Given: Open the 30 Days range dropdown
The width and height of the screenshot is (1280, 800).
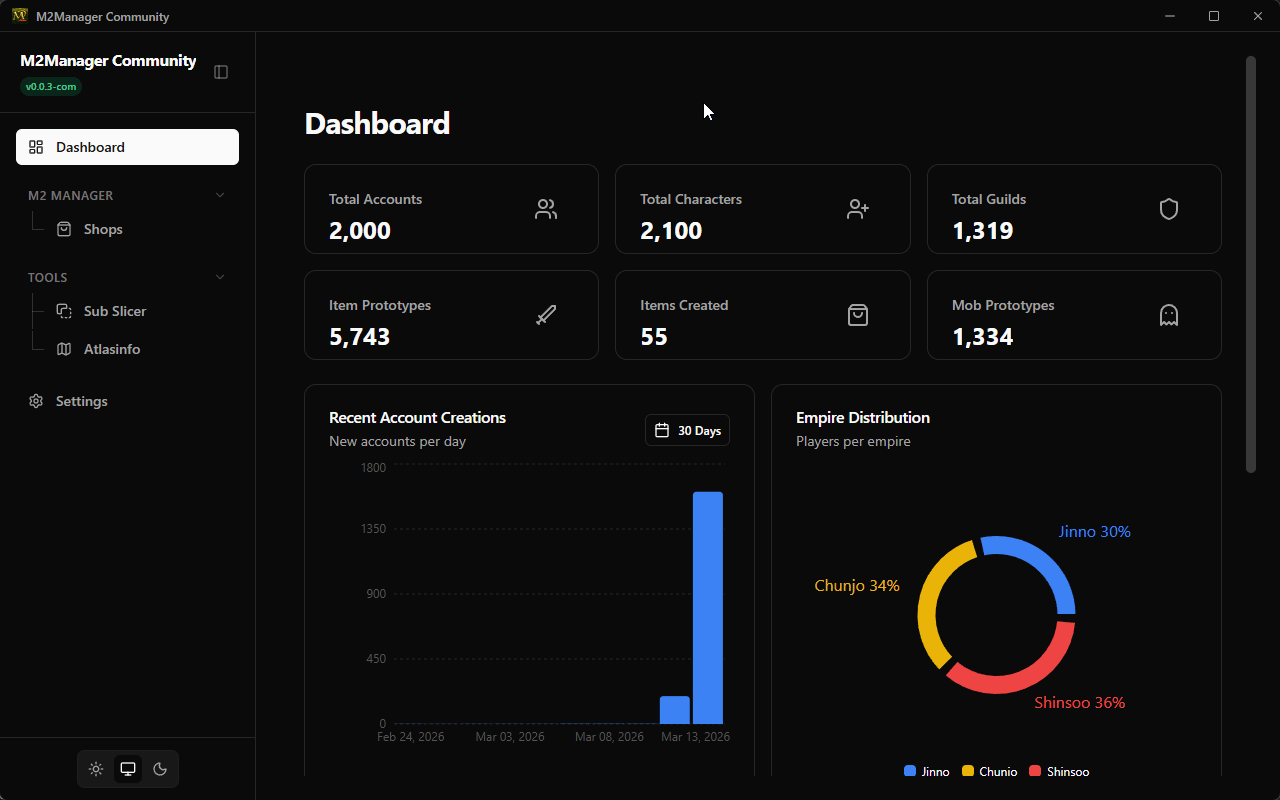Looking at the screenshot, I should pyautogui.click(x=687, y=430).
